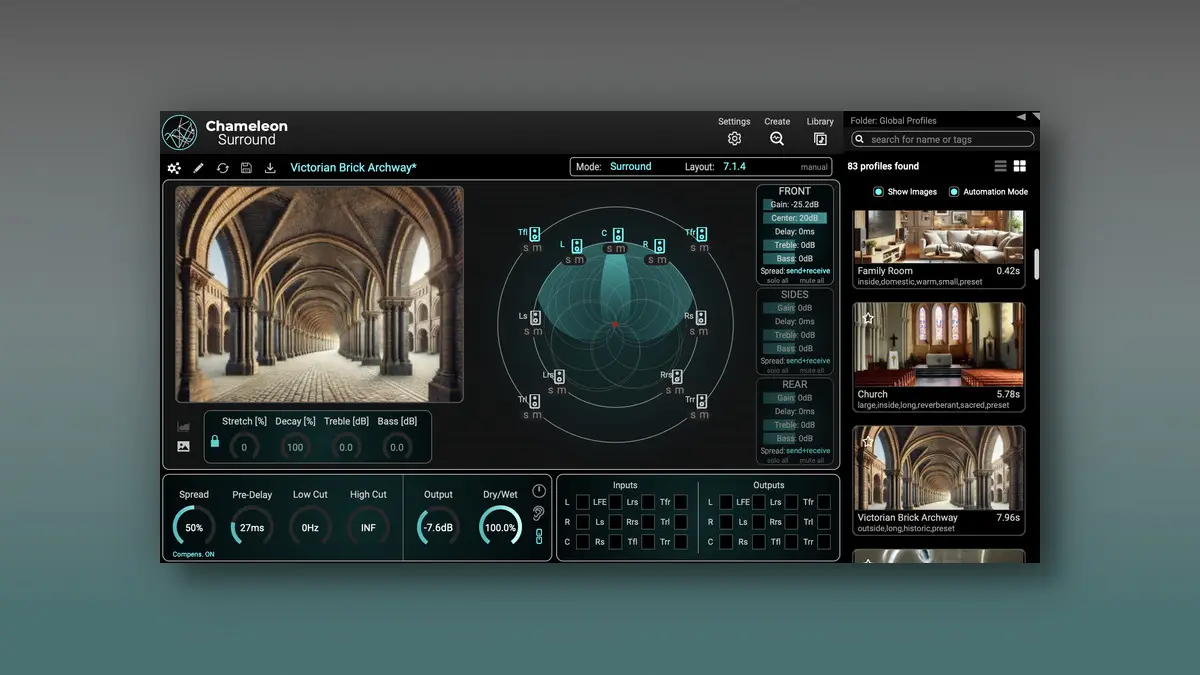This screenshot has width=1200, height=675.
Task: Click the clock icon beside Dry/Wet
Action: point(539,491)
